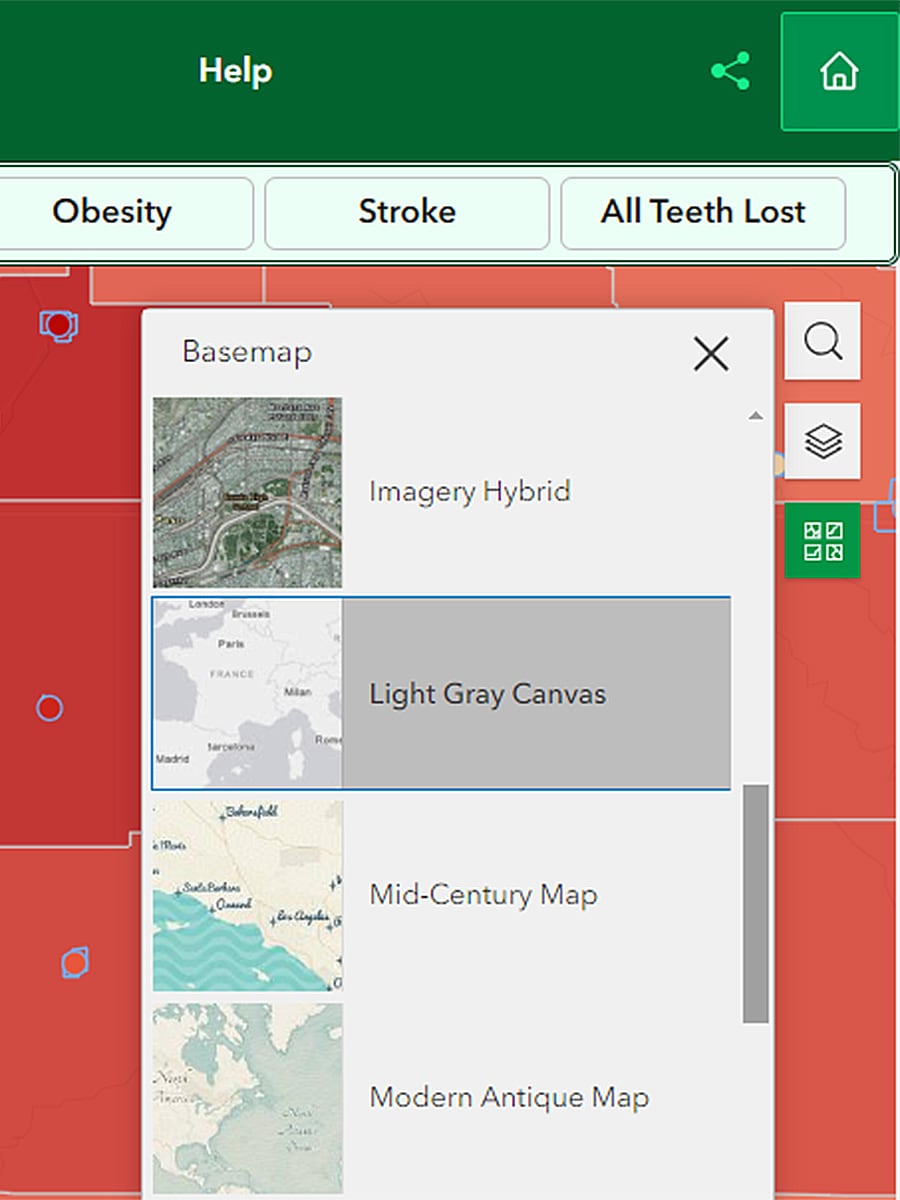Click the share icon in the header
This screenshot has width=900, height=1200.
(x=729, y=70)
